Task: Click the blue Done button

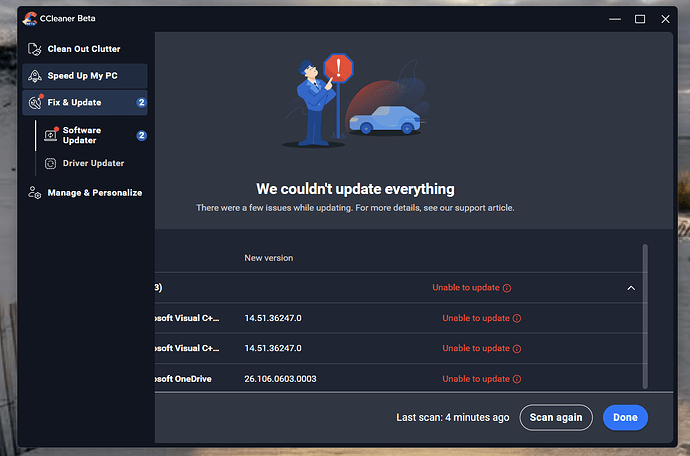Action: [625, 417]
